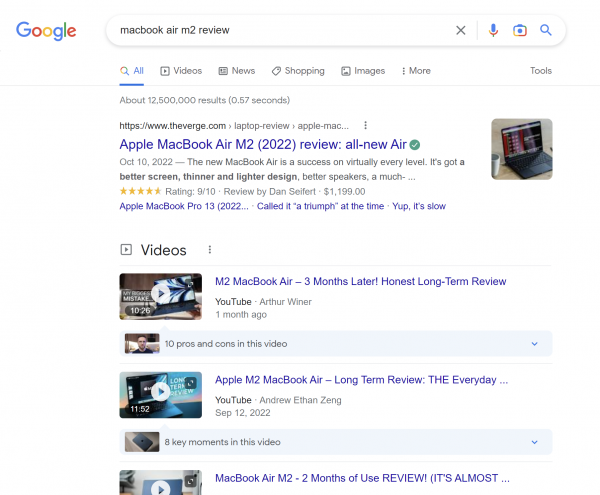This screenshot has height=495, width=600.
Task: Click the theverge.com URL breadcrumb
Action: coord(234,126)
